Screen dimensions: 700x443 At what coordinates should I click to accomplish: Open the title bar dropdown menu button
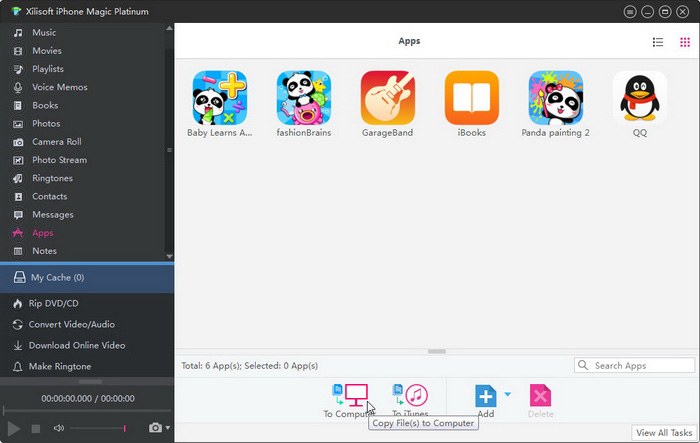pos(630,11)
